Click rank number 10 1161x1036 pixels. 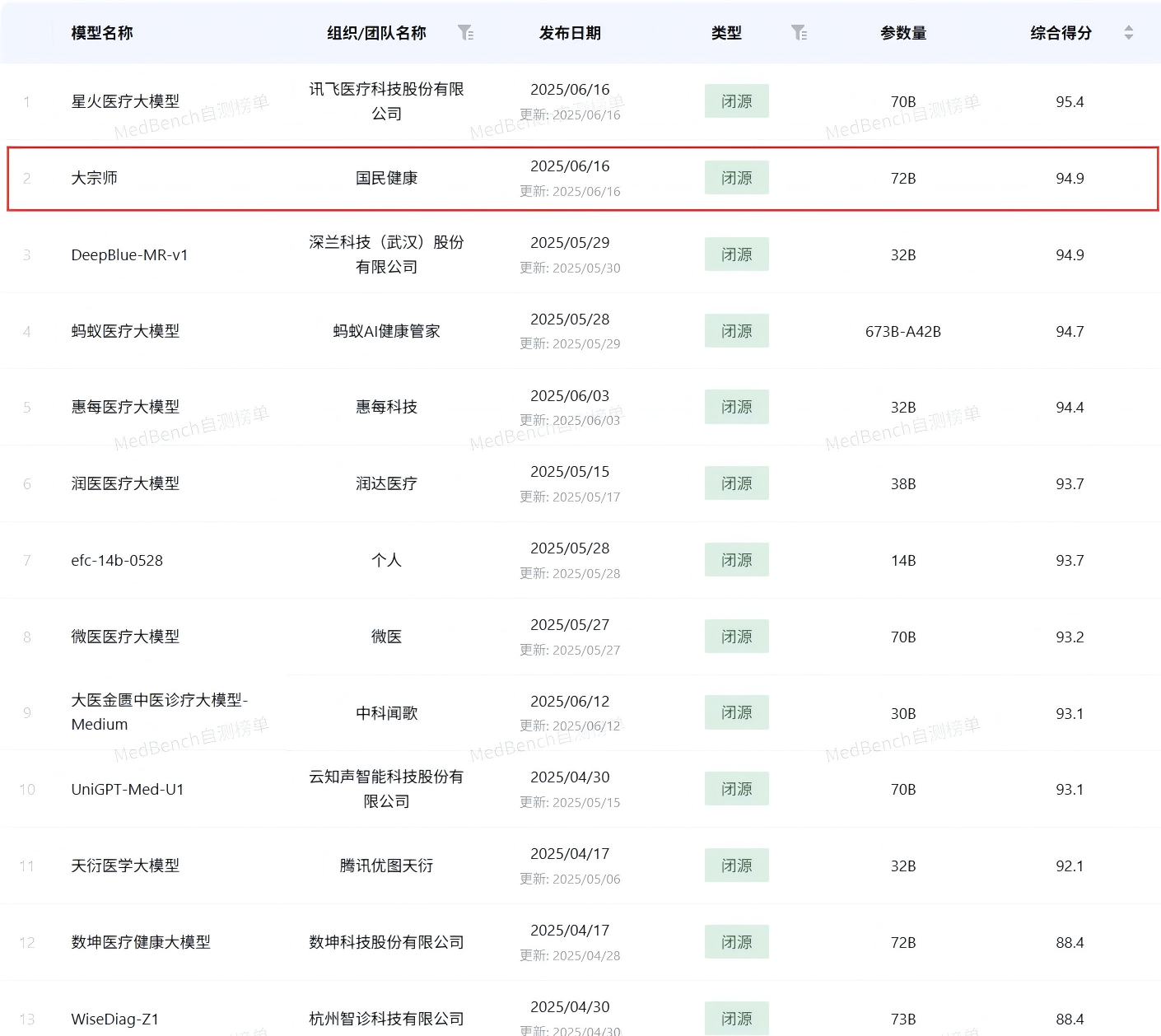click(27, 789)
